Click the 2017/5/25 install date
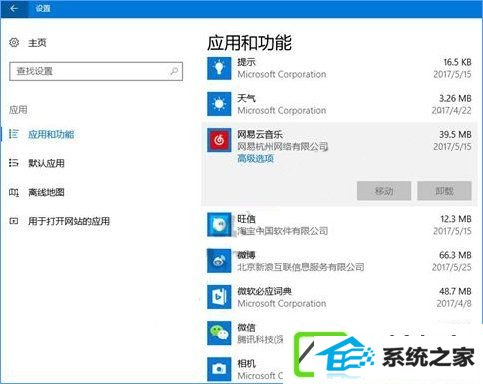This screenshot has width=483, height=384. click(452, 267)
